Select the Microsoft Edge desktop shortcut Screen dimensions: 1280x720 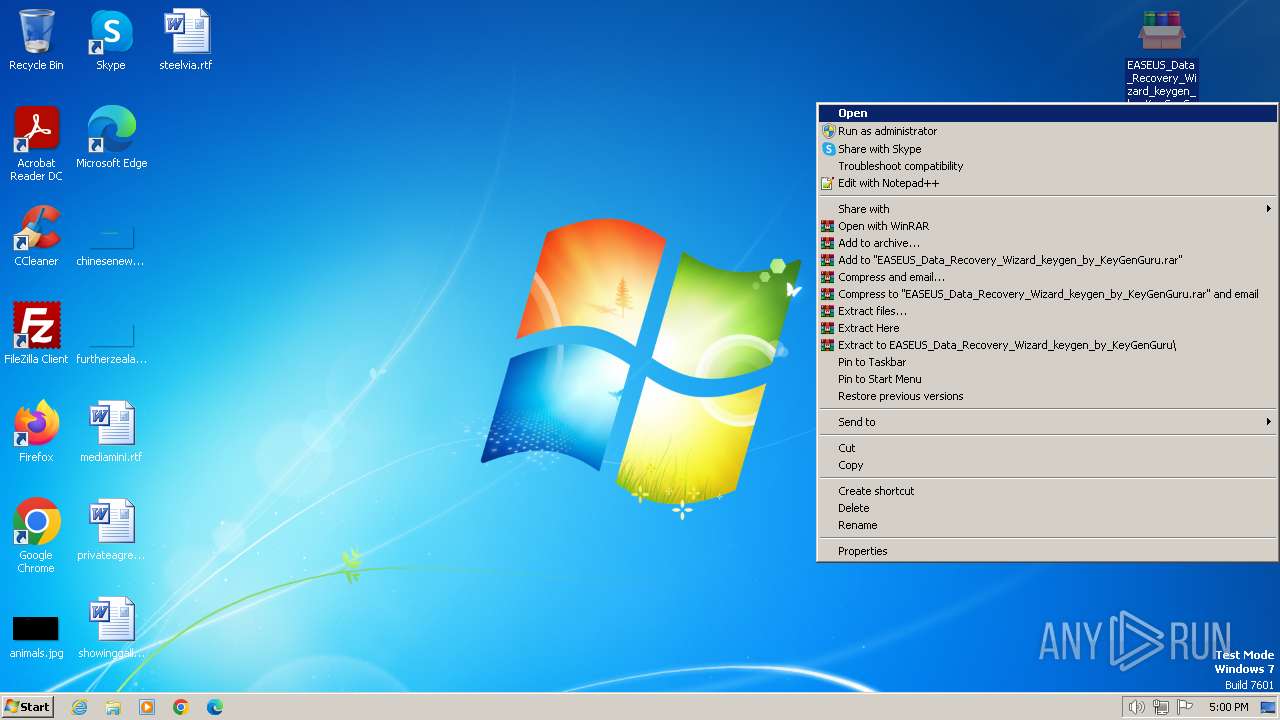[x=111, y=138]
